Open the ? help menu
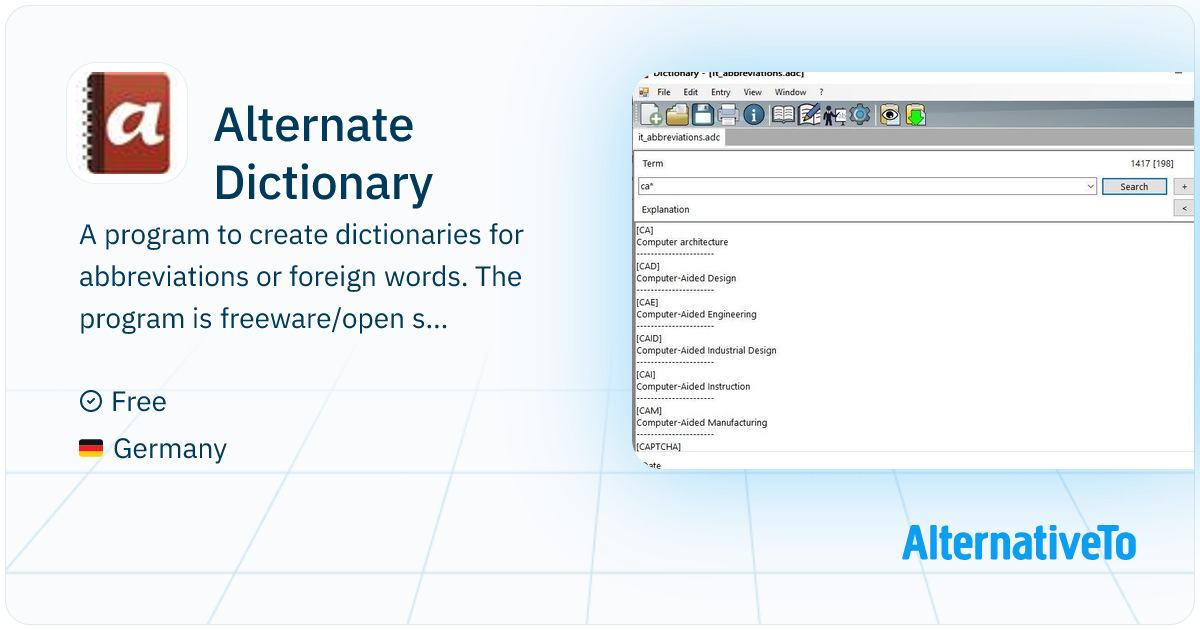The width and height of the screenshot is (1200, 630). pyautogui.click(x=821, y=92)
